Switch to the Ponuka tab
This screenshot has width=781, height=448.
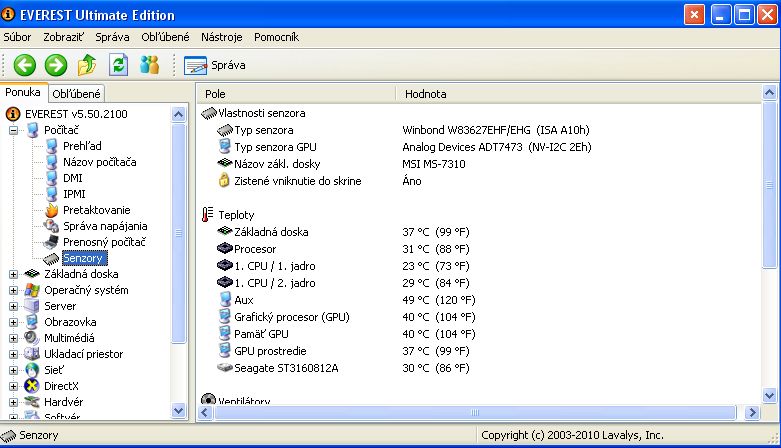click(x=23, y=92)
